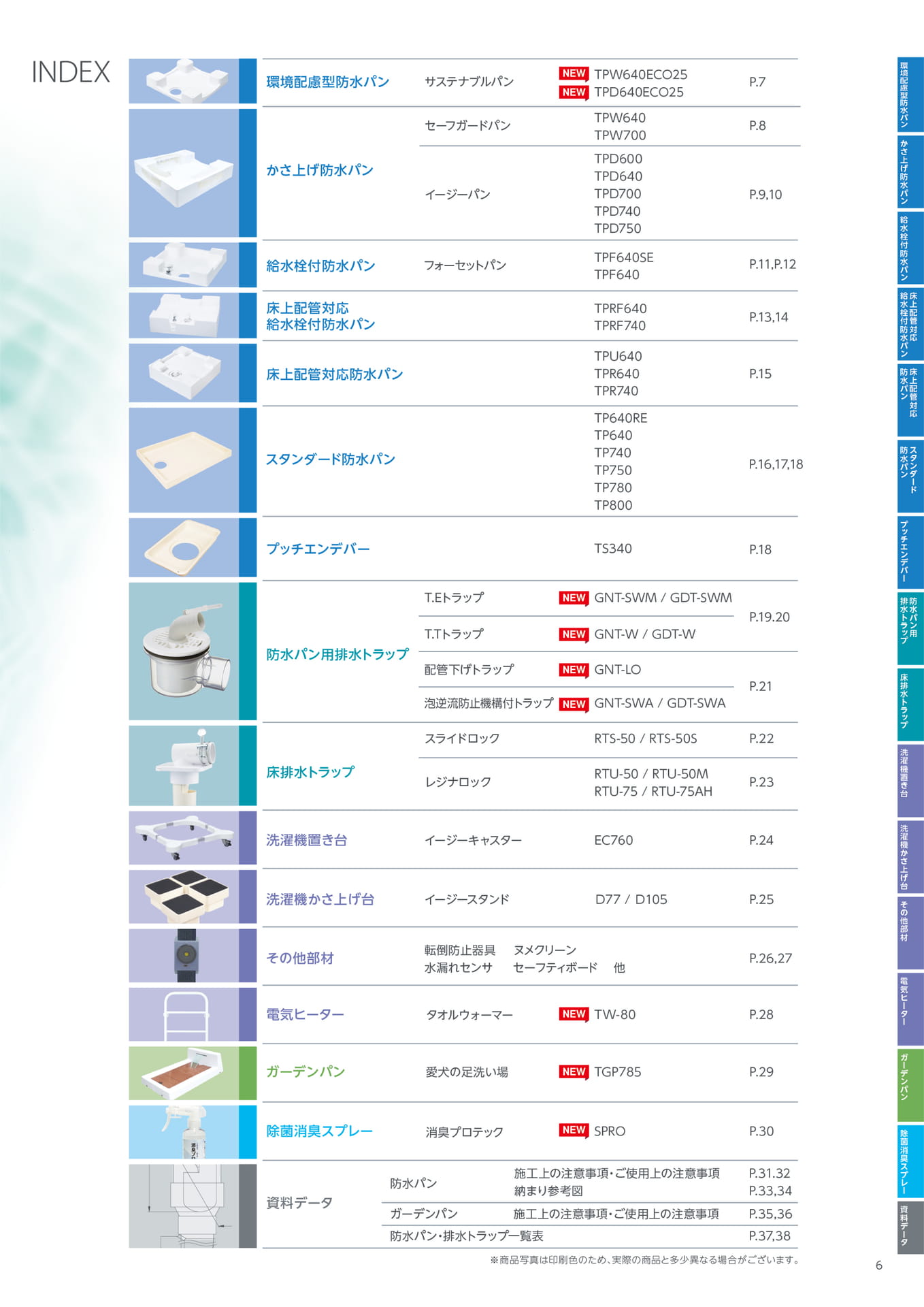Click the INDEX page title
Screen dimensions: 924x1307
tap(71, 72)
